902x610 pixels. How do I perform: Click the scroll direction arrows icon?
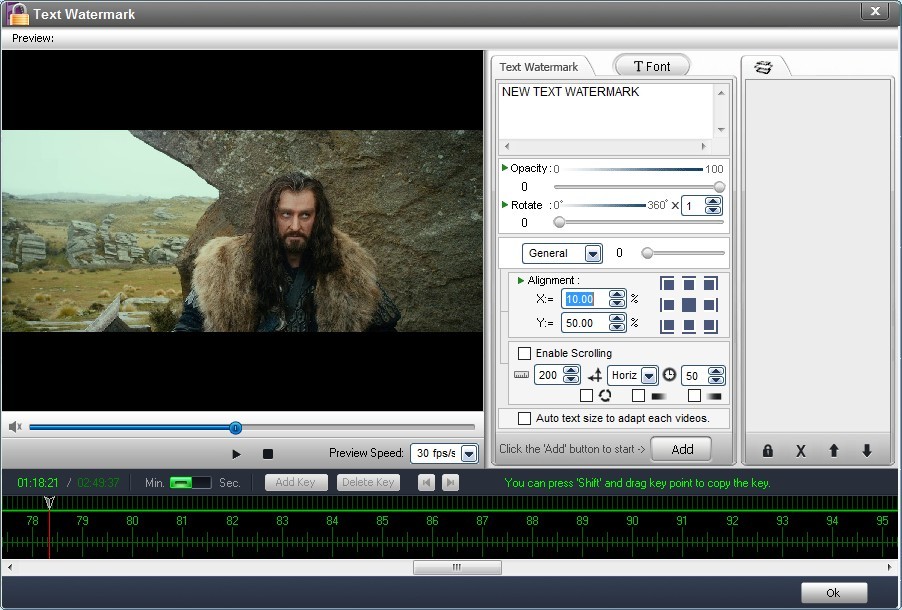[595, 376]
